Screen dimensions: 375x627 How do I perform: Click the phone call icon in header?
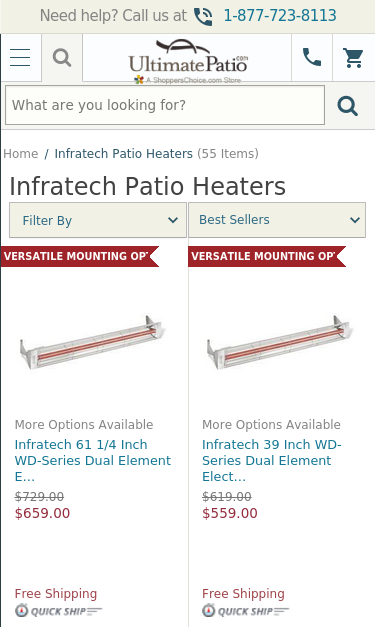312,58
